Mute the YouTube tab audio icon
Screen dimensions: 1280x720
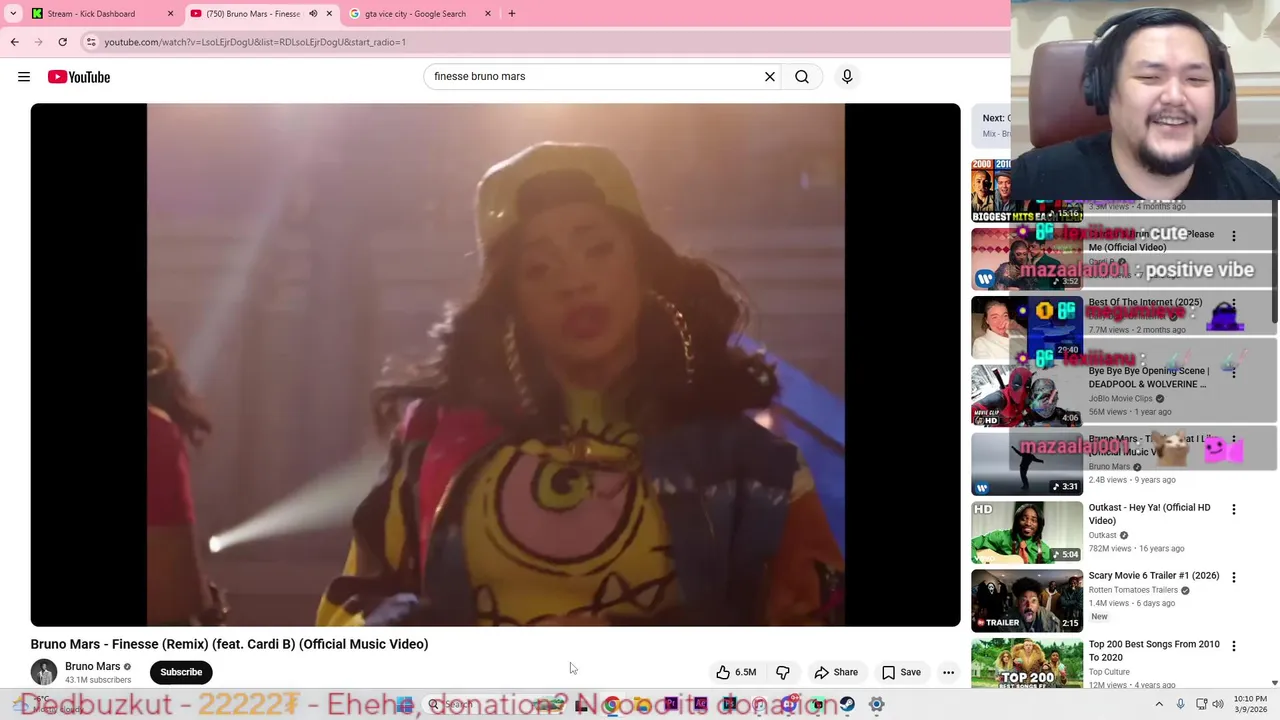point(313,14)
